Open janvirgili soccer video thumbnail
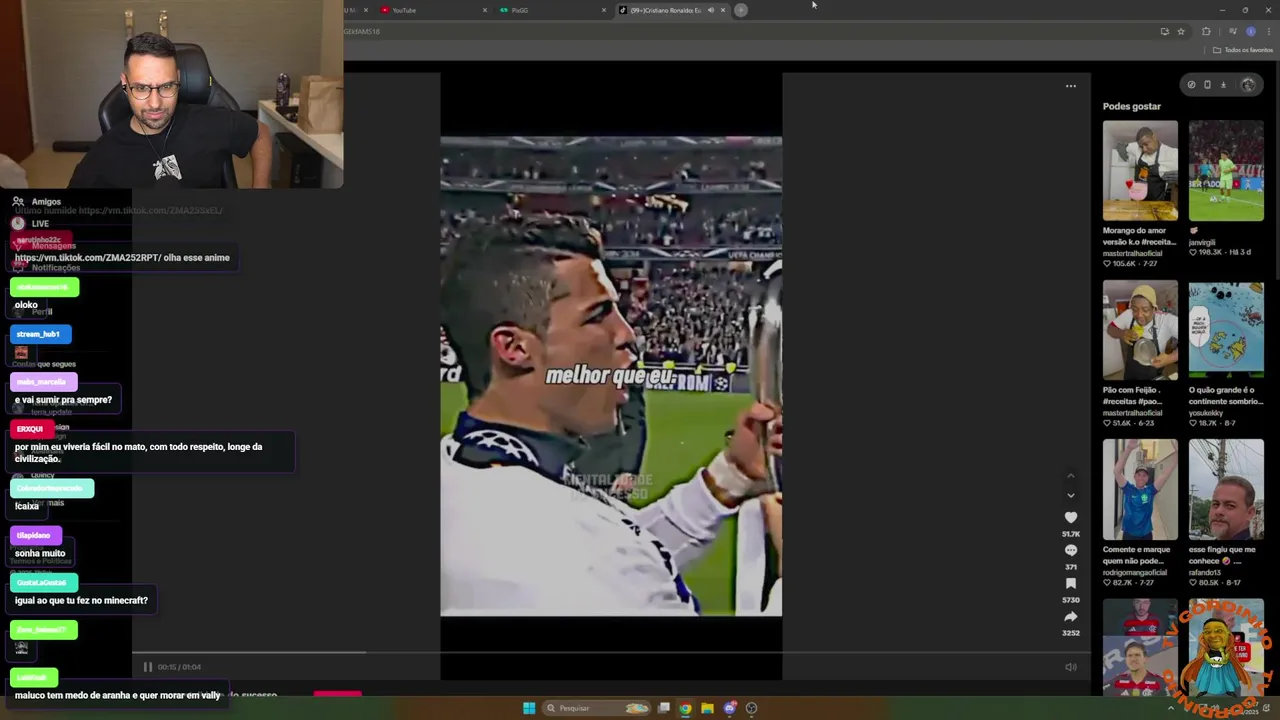 (x=1226, y=170)
